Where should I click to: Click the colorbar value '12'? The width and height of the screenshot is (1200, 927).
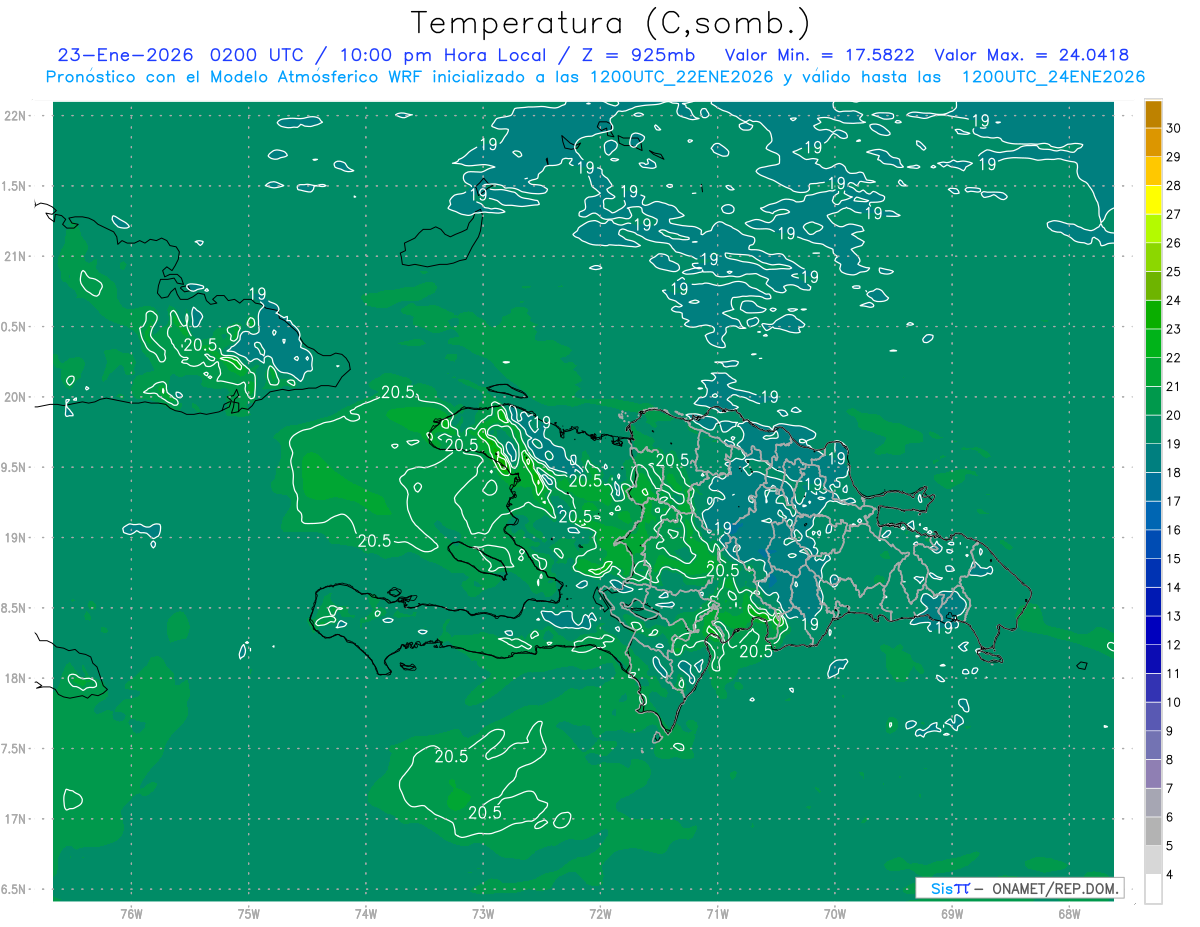point(1174,645)
